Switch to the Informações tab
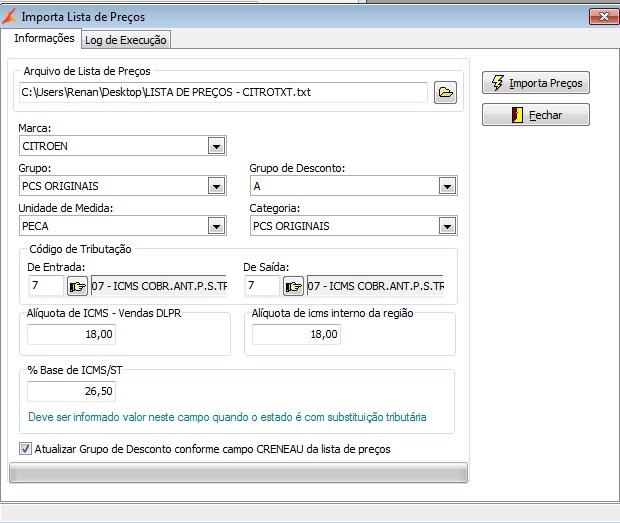620x523 pixels. point(44,38)
